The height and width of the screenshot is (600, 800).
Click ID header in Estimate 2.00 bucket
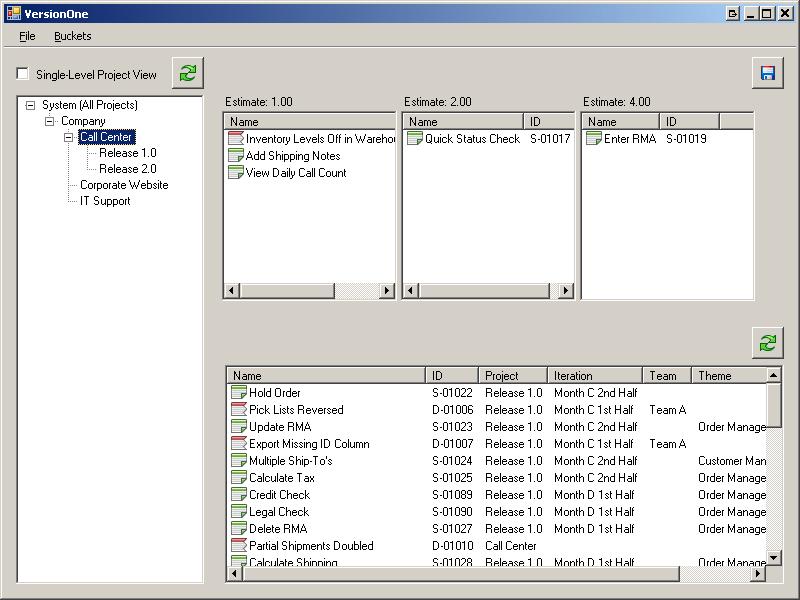point(549,121)
